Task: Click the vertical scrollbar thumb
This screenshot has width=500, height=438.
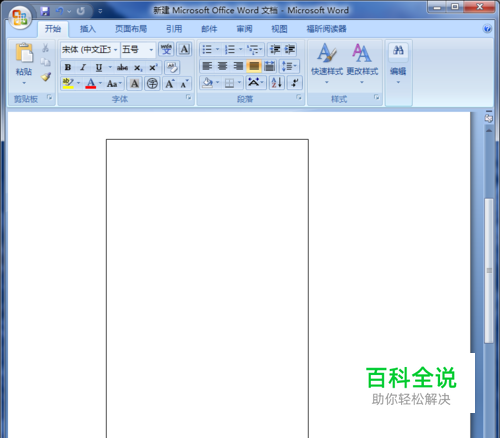Action: (489, 270)
